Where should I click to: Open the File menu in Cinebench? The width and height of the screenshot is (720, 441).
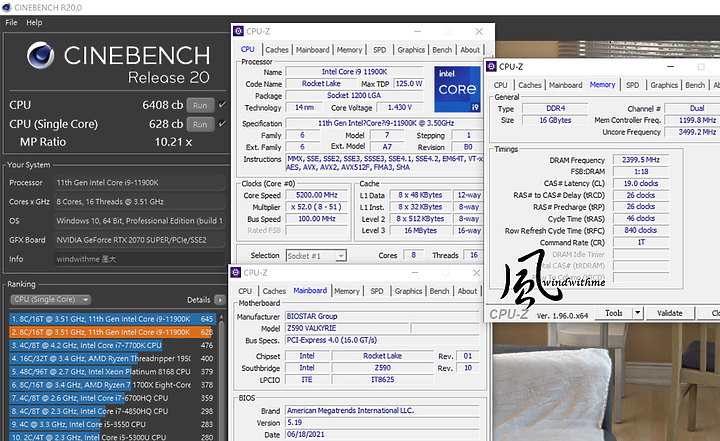tap(11, 22)
